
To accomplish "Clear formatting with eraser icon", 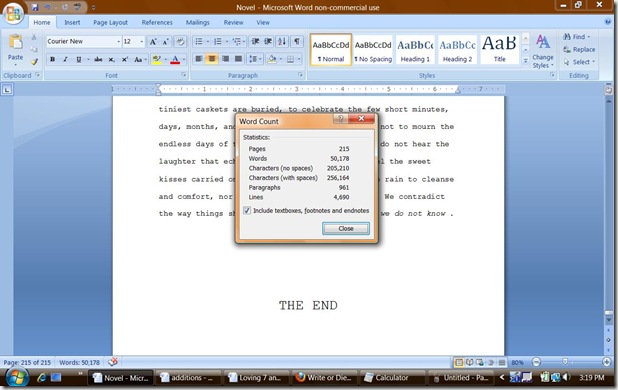I will click(181, 41).
